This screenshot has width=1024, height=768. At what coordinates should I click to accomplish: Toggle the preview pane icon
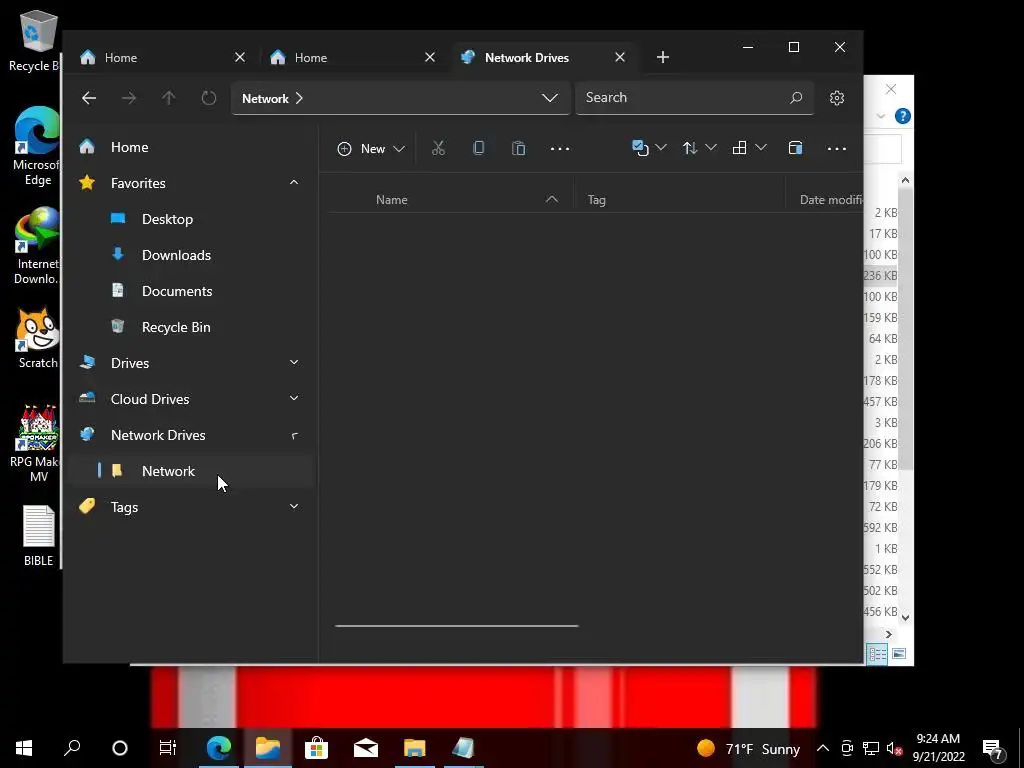click(x=795, y=148)
